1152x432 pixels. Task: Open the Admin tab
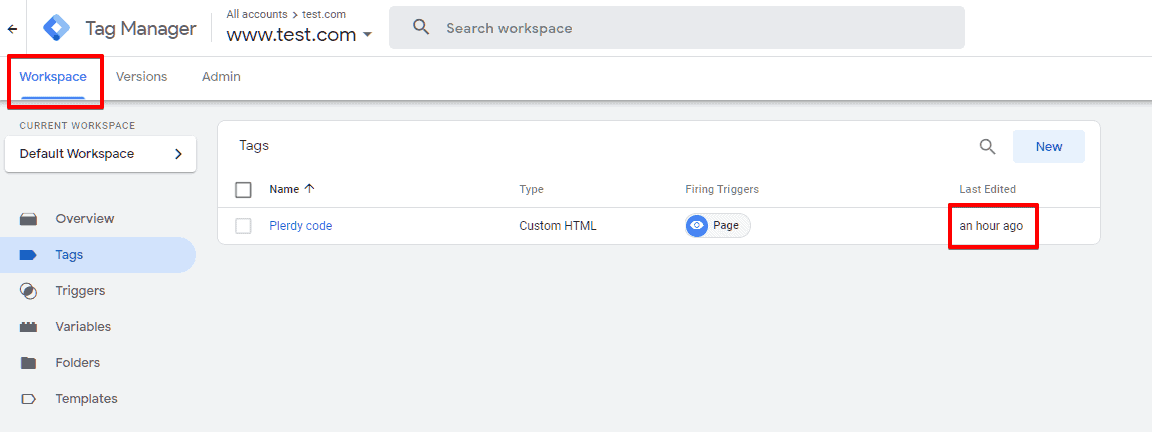click(221, 76)
